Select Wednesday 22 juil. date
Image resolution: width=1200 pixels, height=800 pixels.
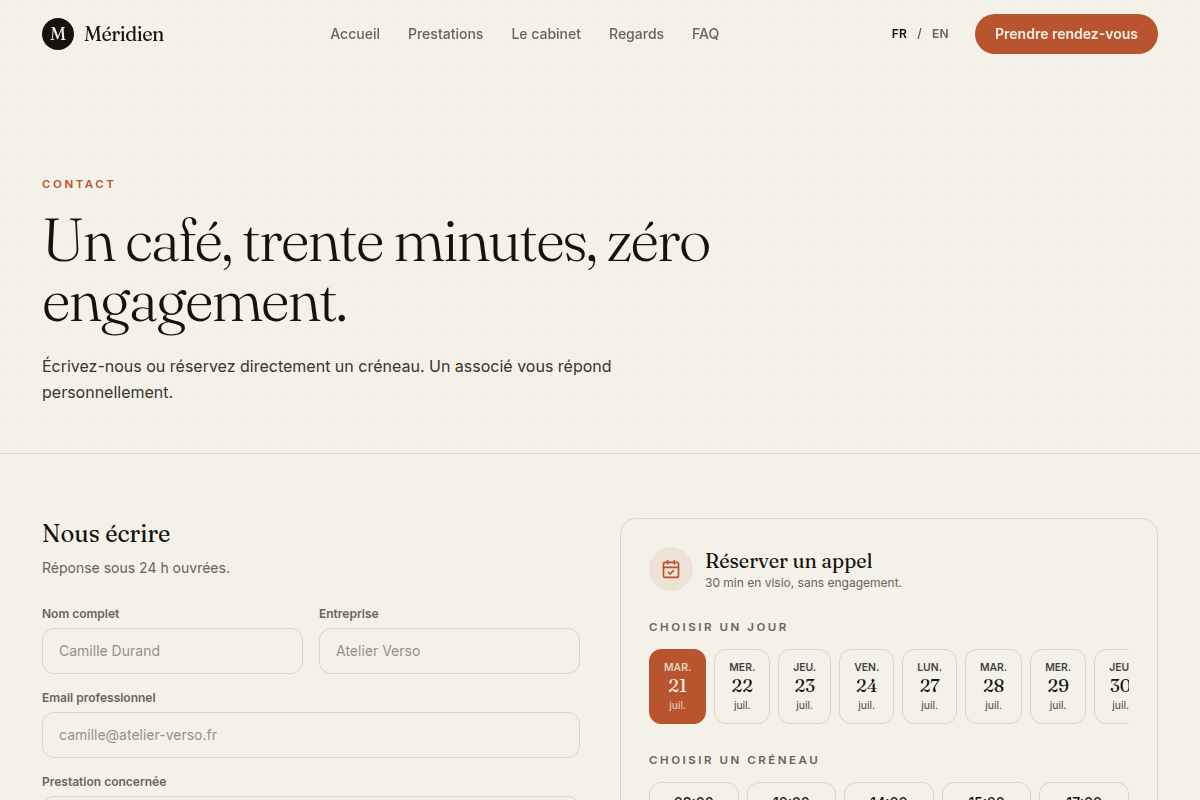coord(742,686)
